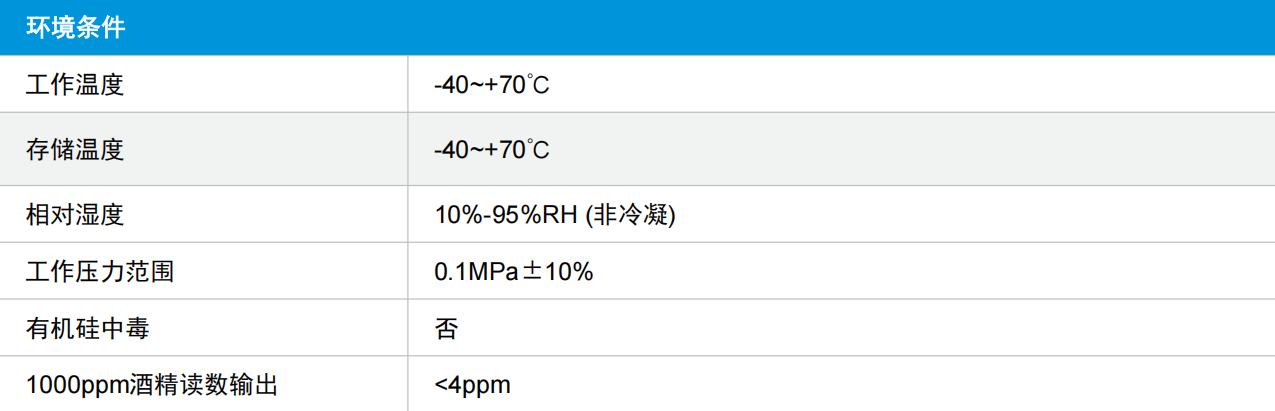Select the 相对湿度 row label
This screenshot has height=411, width=1275.
[76, 214]
